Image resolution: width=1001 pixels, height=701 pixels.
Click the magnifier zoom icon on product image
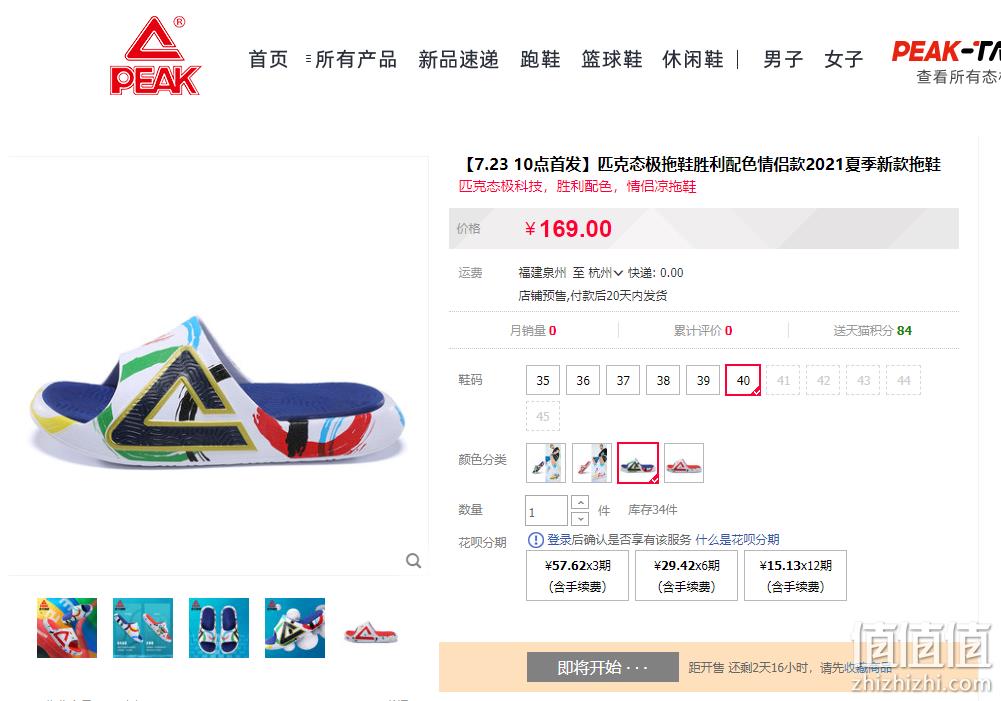(x=414, y=561)
